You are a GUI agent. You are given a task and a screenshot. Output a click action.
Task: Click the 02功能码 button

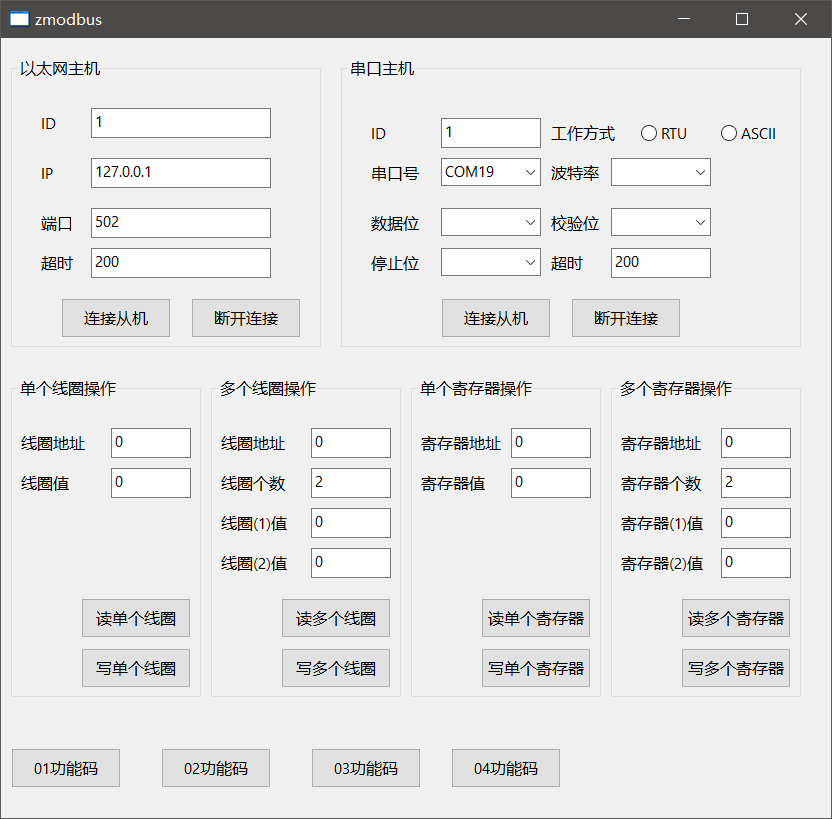coord(216,768)
